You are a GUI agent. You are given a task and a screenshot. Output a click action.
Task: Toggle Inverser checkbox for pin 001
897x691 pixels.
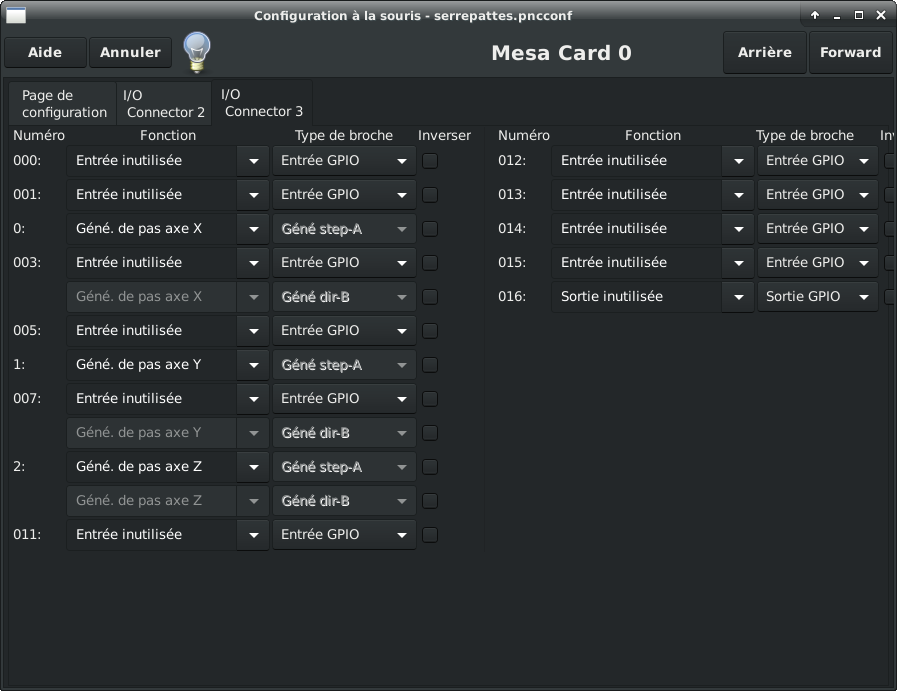tap(430, 195)
